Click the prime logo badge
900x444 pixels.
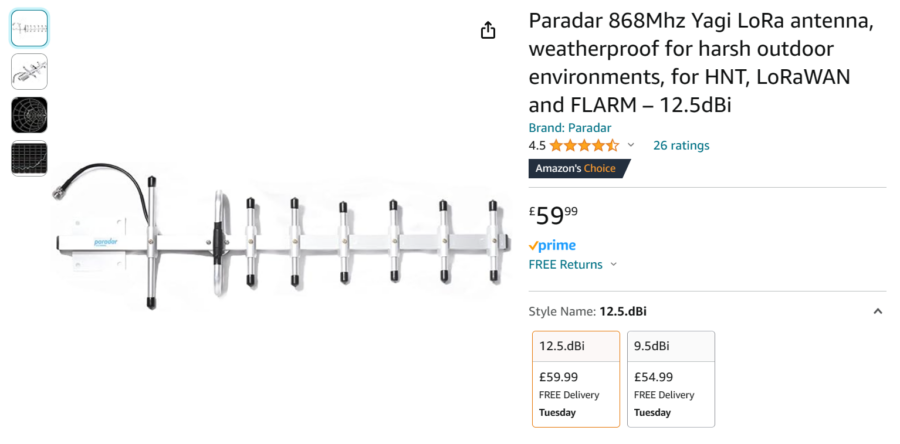552,246
